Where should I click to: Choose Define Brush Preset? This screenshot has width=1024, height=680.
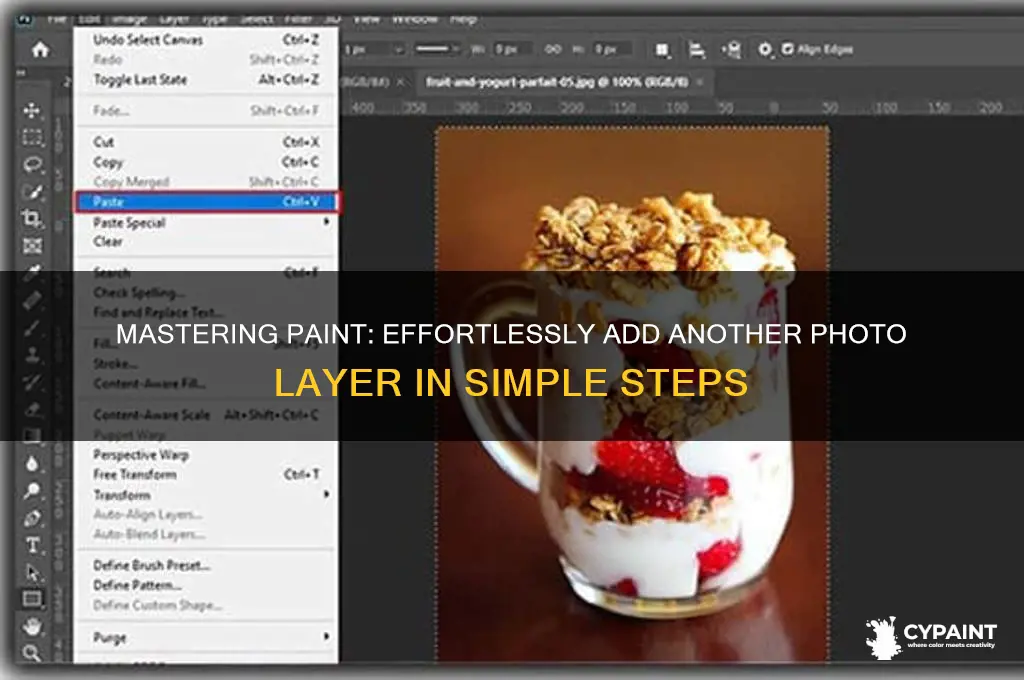[x=206, y=566]
